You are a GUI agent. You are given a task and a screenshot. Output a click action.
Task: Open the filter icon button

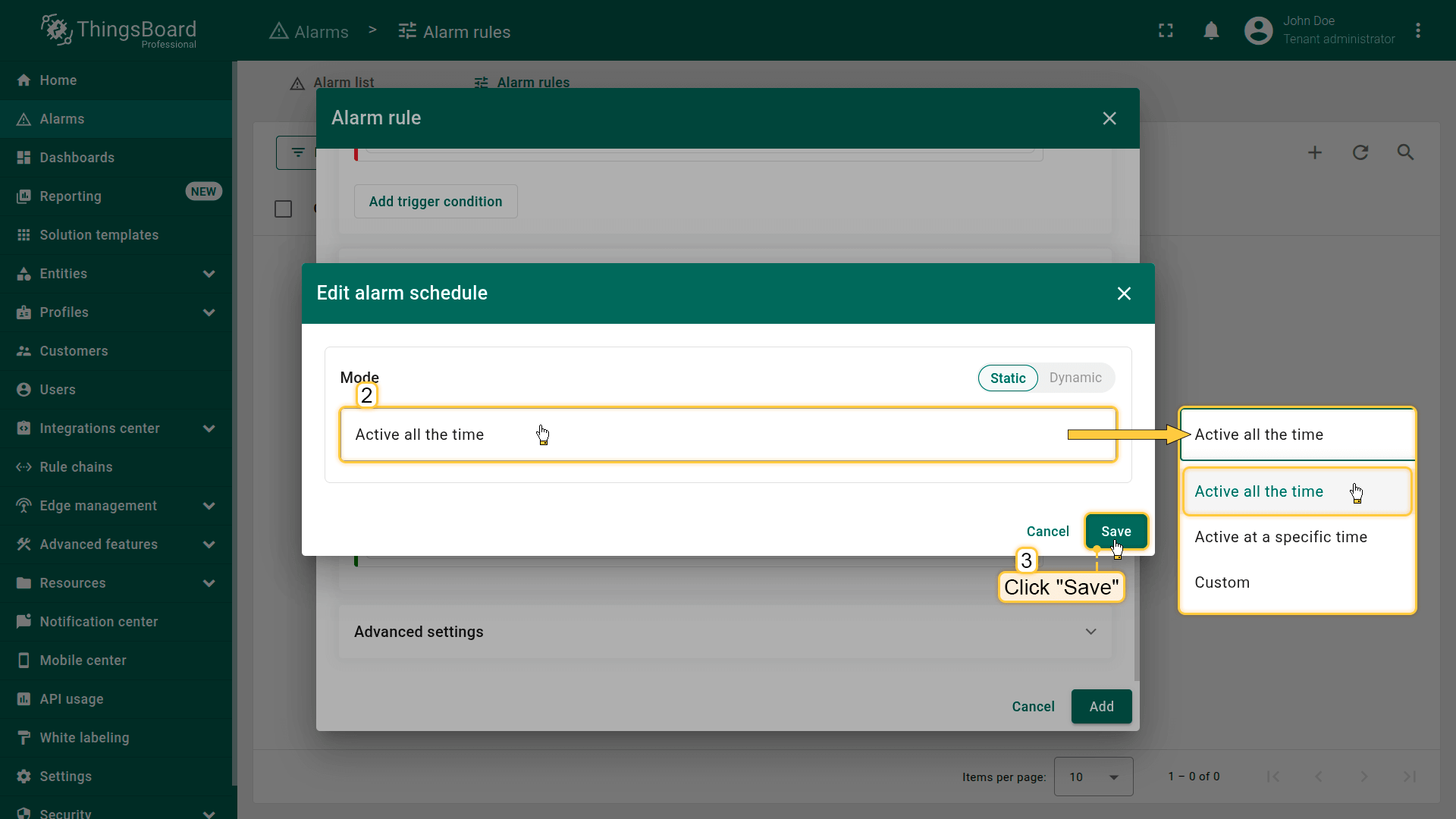point(297,152)
